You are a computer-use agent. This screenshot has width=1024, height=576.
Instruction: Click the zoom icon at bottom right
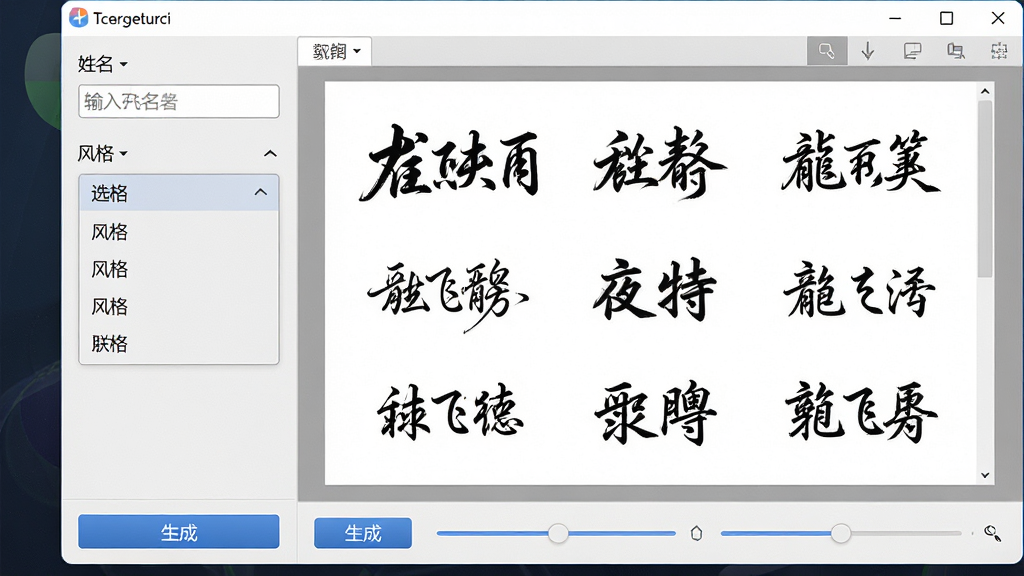pyautogui.click(x=993, y=534)
